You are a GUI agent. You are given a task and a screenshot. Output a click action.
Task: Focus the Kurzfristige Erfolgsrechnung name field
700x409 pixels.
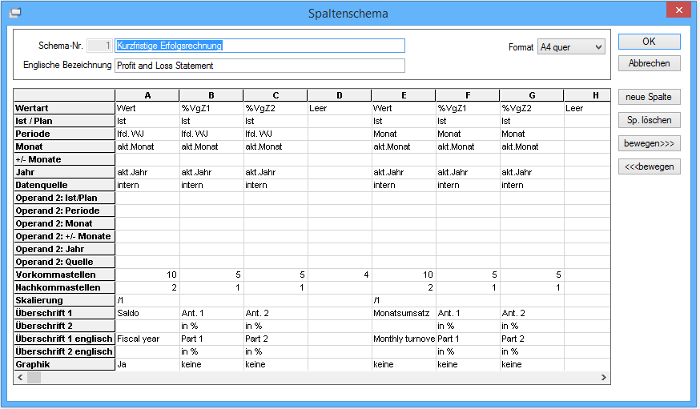[x=259, y=46]
